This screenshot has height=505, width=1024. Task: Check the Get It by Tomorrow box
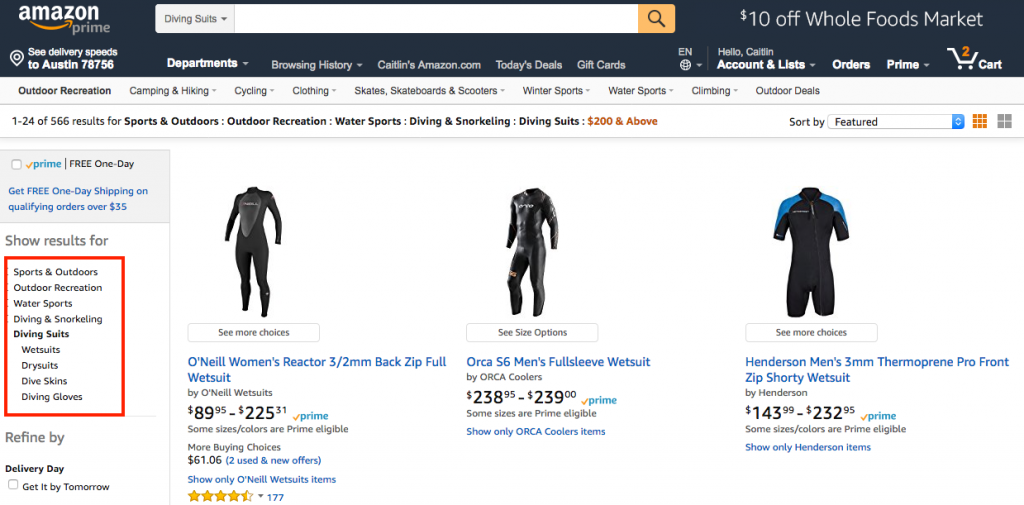[x=13, y=485]
